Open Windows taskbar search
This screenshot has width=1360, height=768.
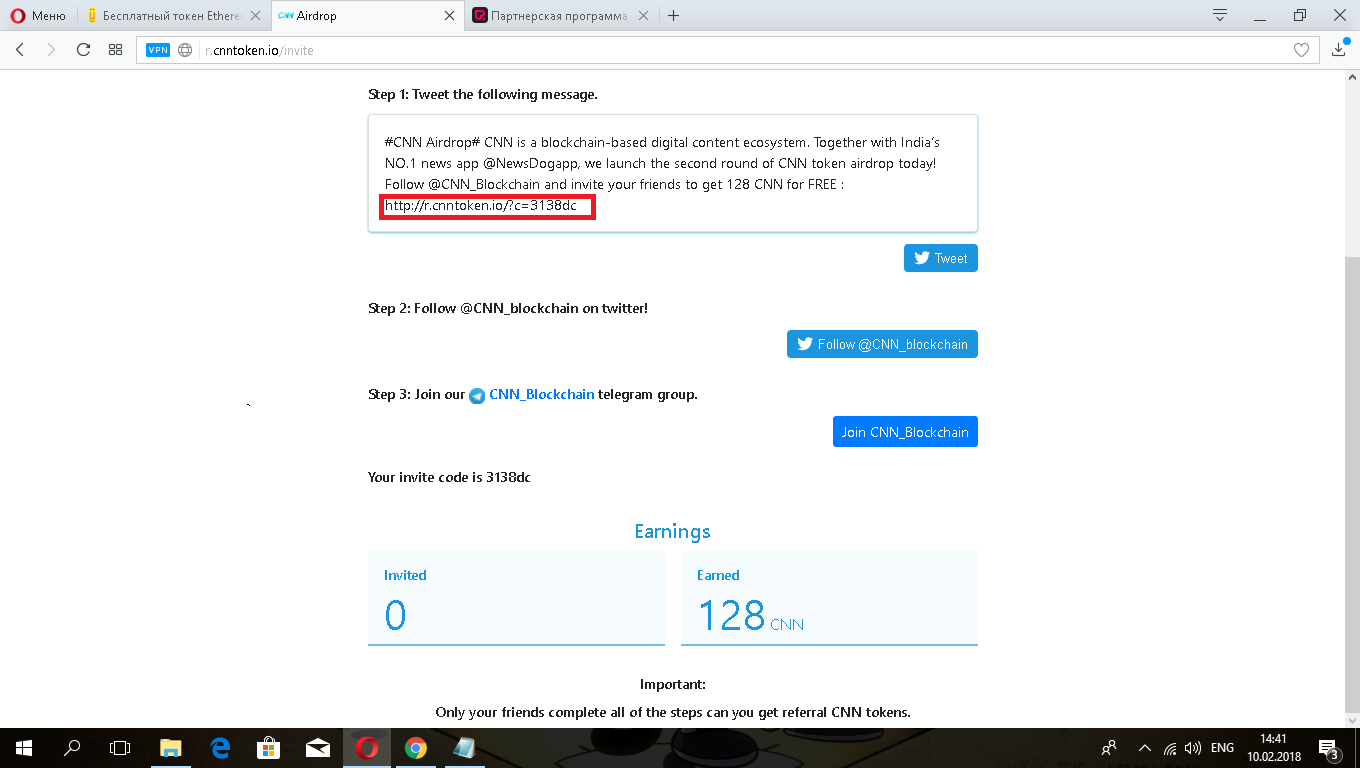(x=72, y=747)
